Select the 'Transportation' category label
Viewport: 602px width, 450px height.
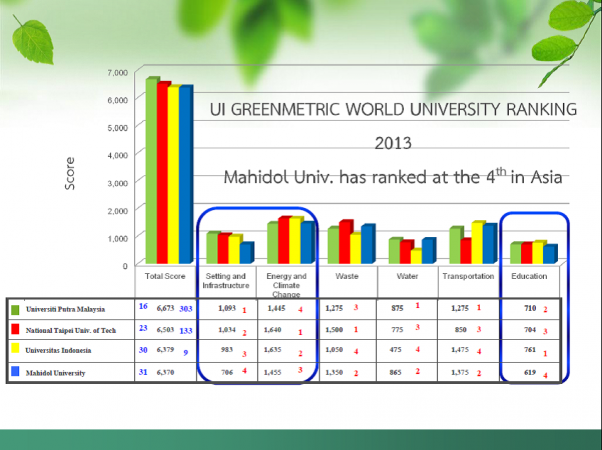468,276
